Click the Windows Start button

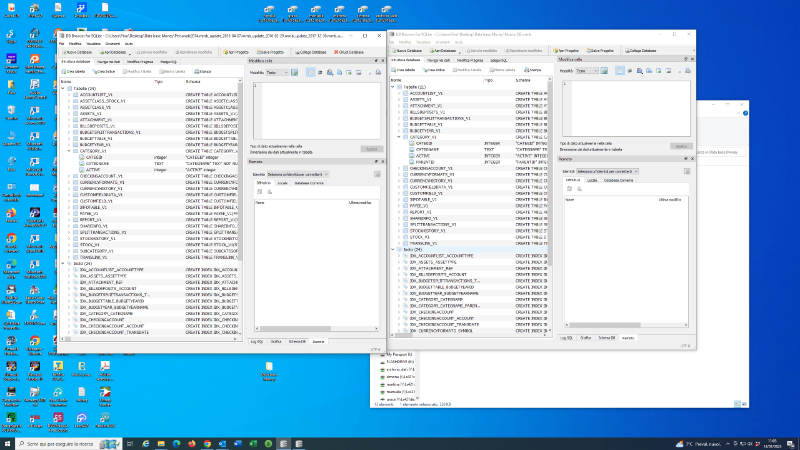(7, 444)
